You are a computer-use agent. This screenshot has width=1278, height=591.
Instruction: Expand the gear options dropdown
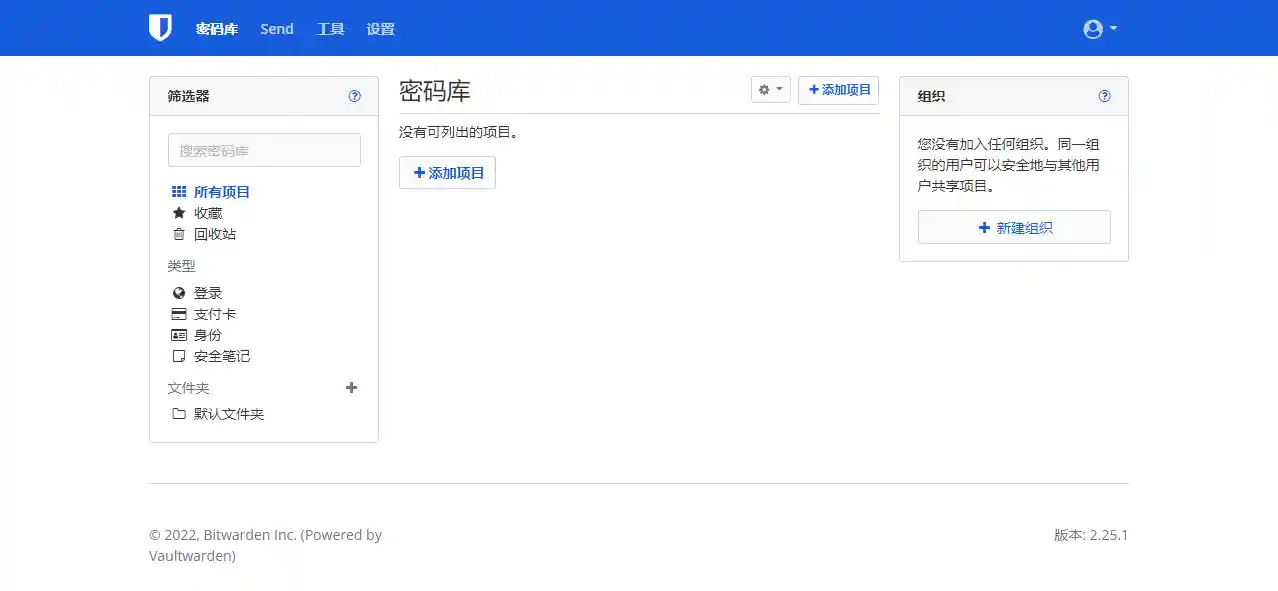tap(770, 90)
